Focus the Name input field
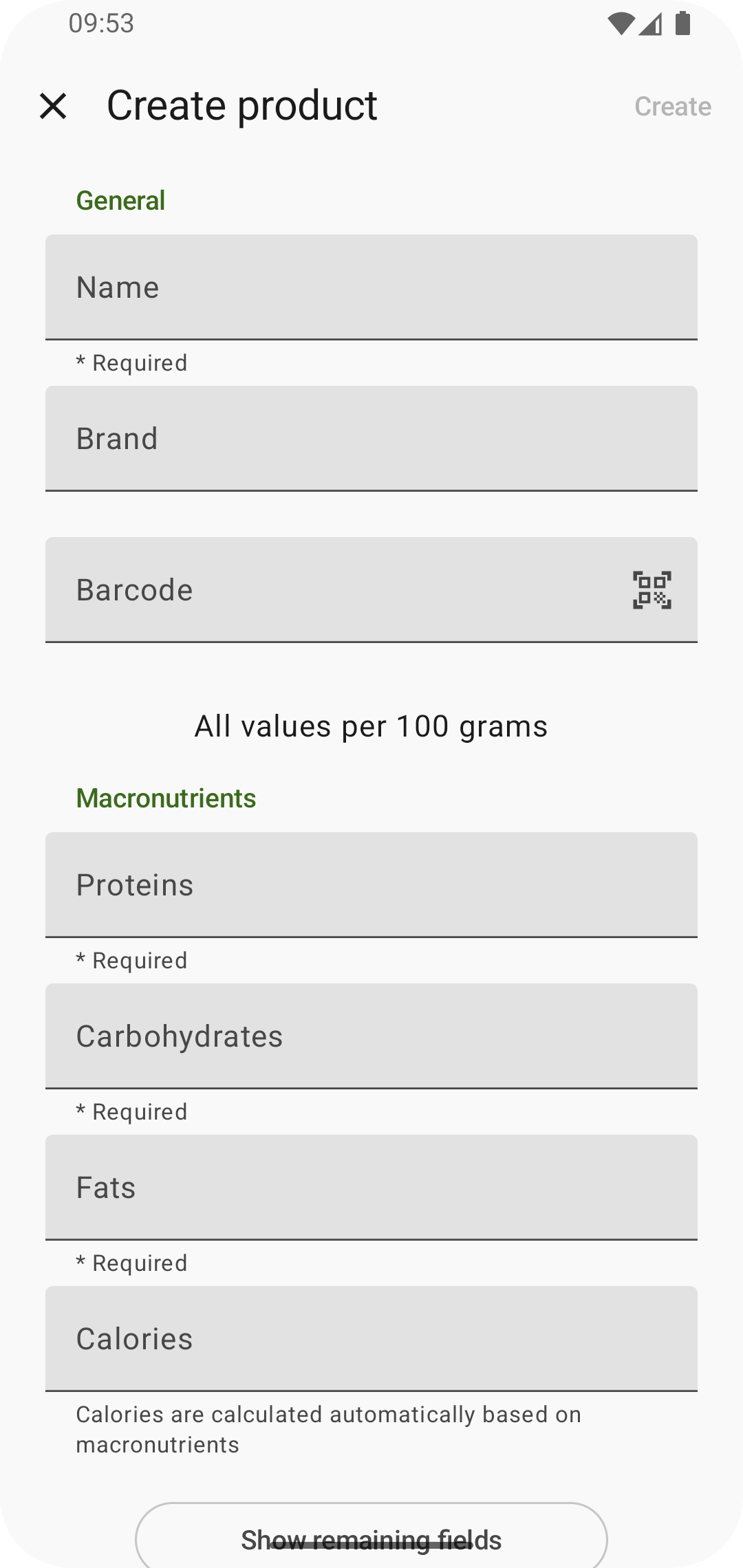This screenshot has height=1568, width=743. [371, 287]
